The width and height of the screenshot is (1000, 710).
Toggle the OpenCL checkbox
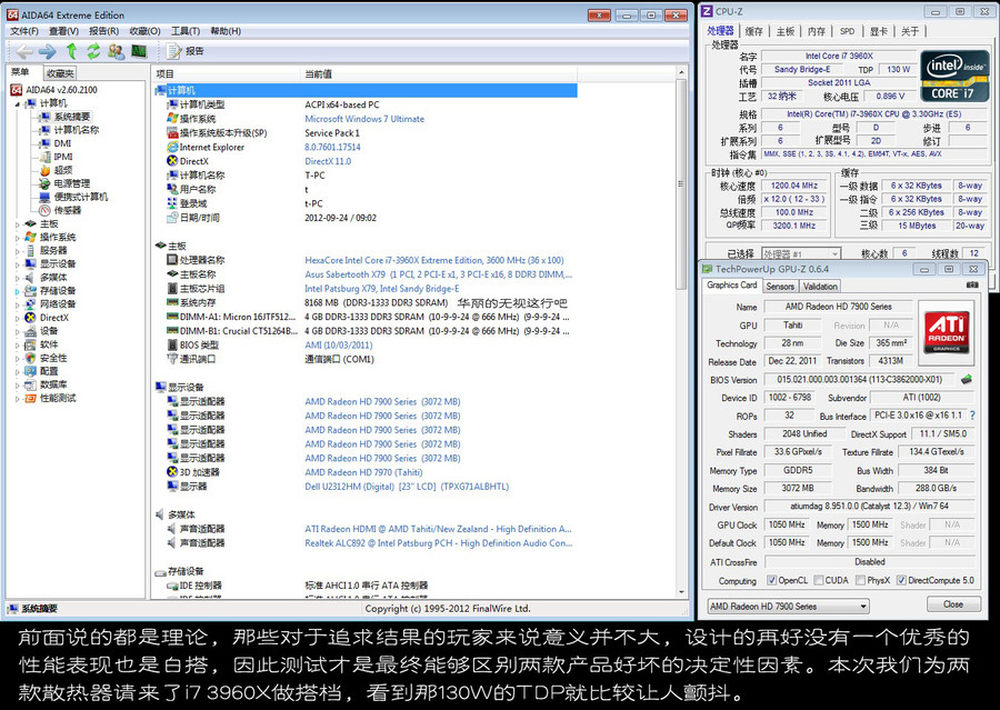(772, 581)
